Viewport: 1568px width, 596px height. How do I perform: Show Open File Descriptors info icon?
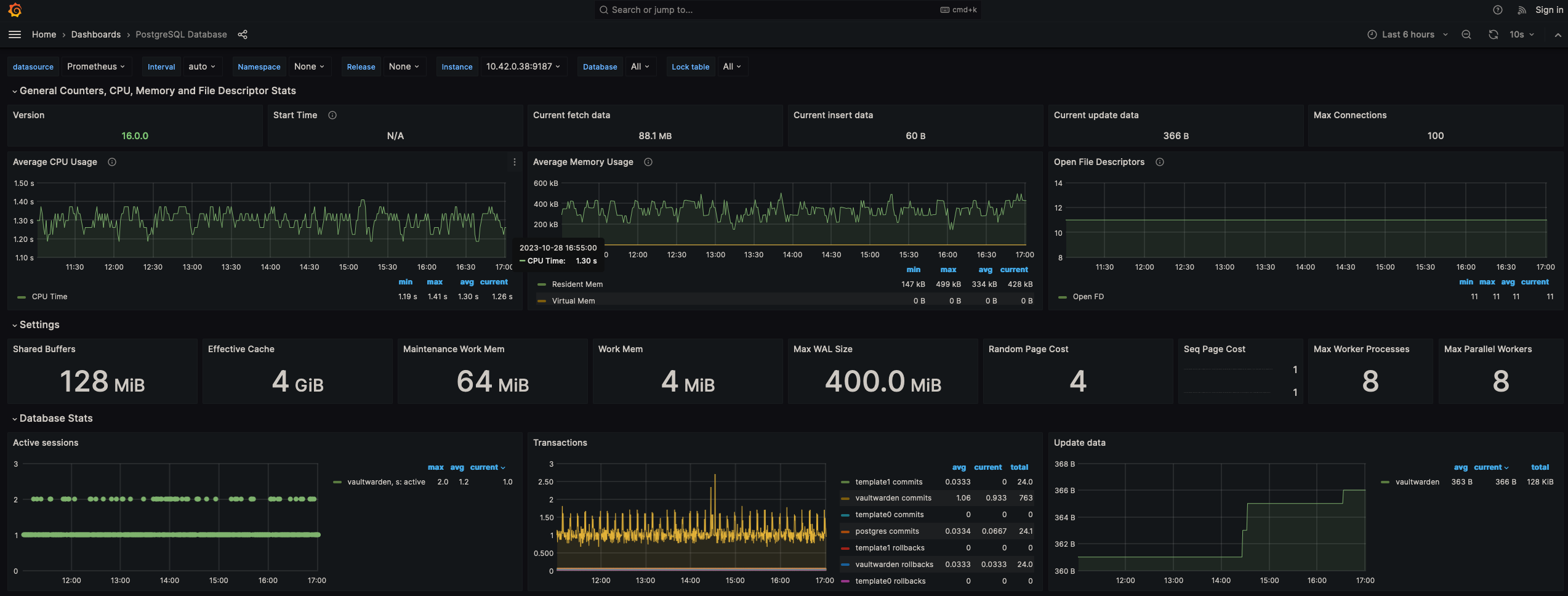point(1160,162)
